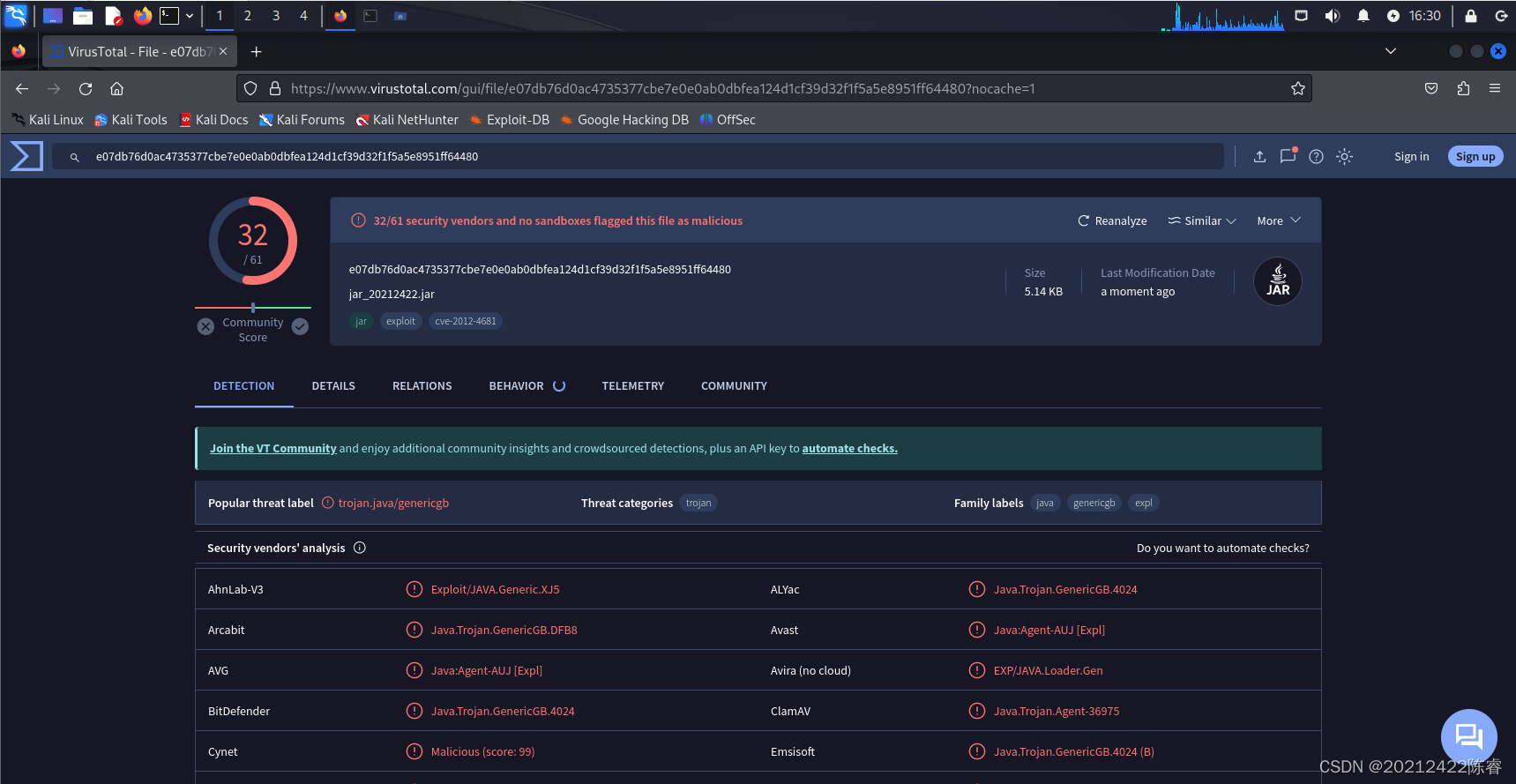Open the Kali Tools bookmark
Viewport: 1516px width, 784px height.
[131, 120]
